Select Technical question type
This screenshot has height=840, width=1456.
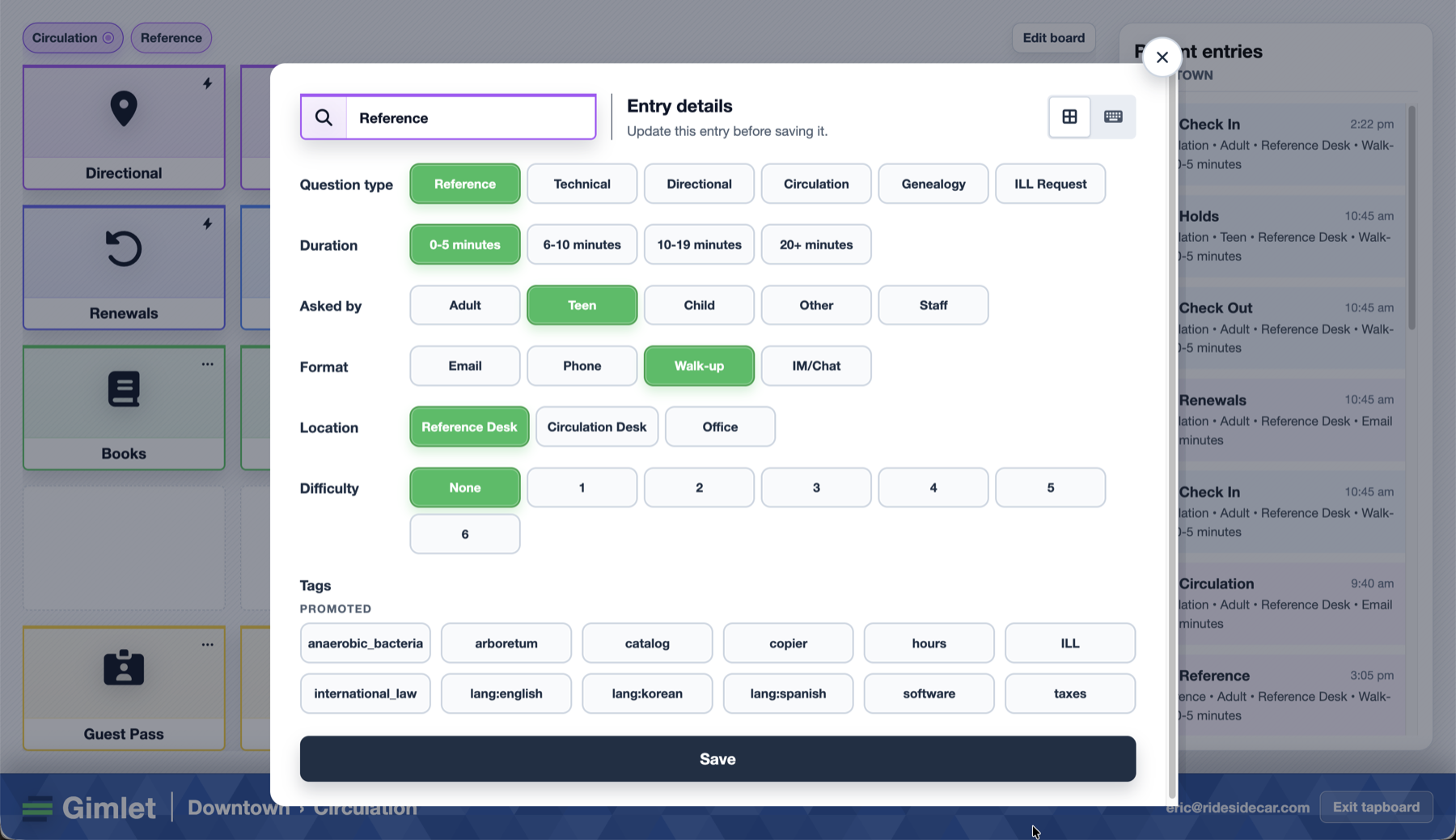(x=582, y=184)
